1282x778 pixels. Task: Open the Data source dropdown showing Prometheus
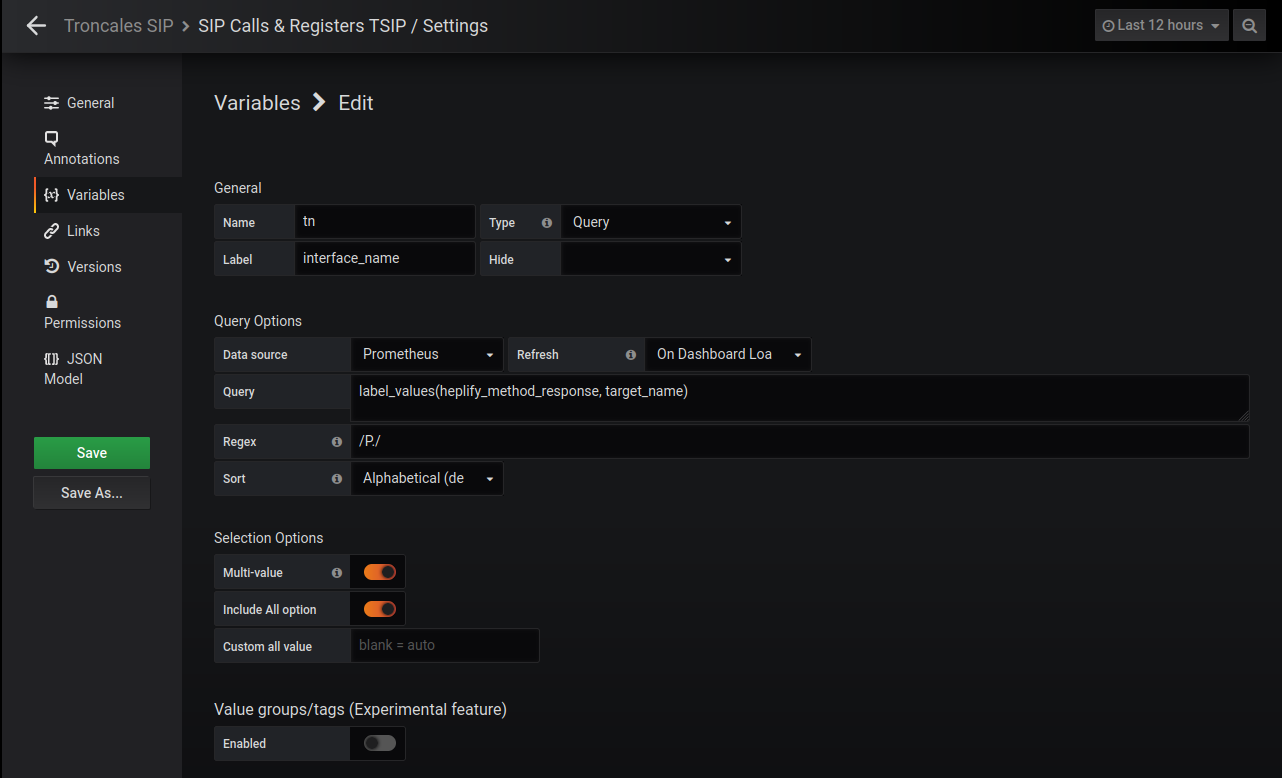coord(427,354)
